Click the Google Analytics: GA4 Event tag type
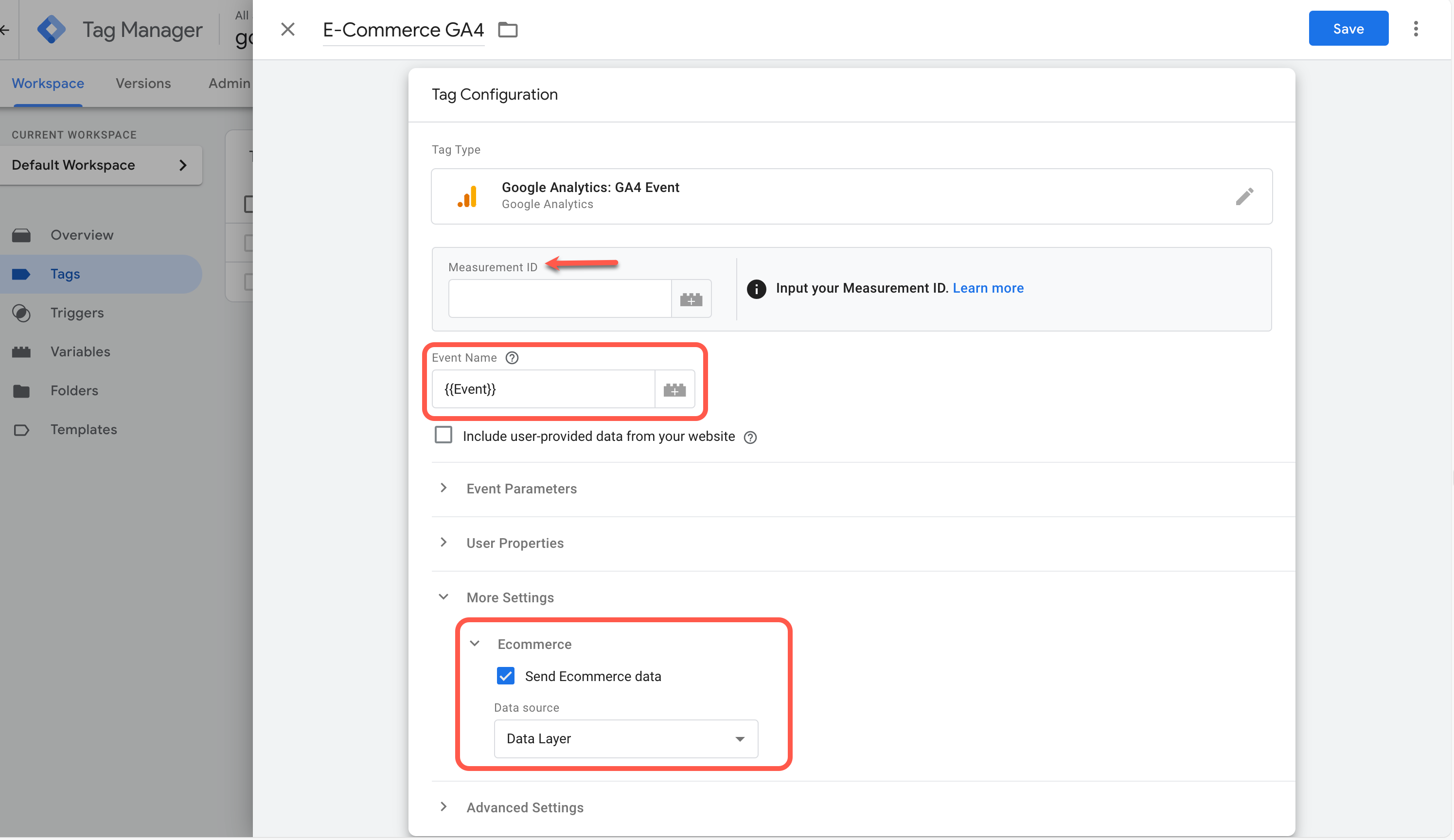This screenshot has width=1454, height=840. [x=851, y=196]
